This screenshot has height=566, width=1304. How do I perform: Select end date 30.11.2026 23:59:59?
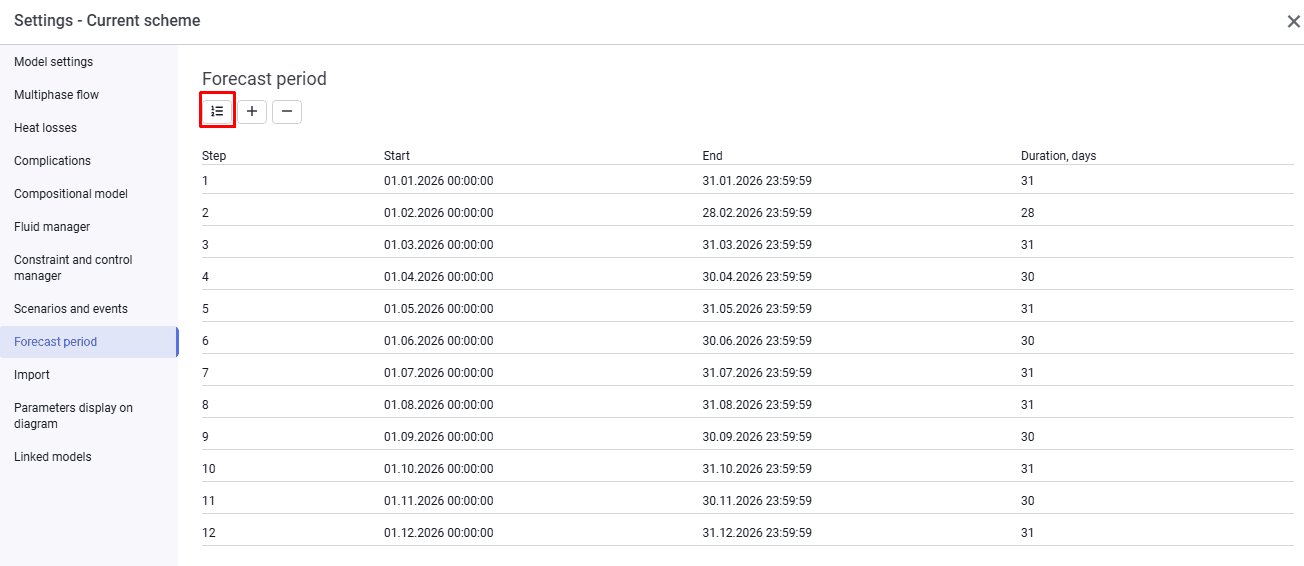point(757,501)
